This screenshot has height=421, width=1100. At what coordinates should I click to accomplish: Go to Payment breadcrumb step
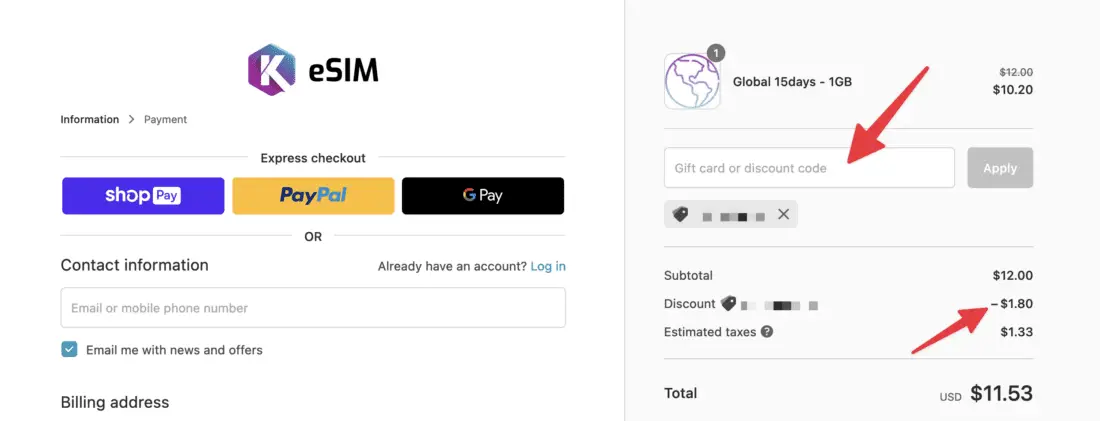(x=165, y=120)
